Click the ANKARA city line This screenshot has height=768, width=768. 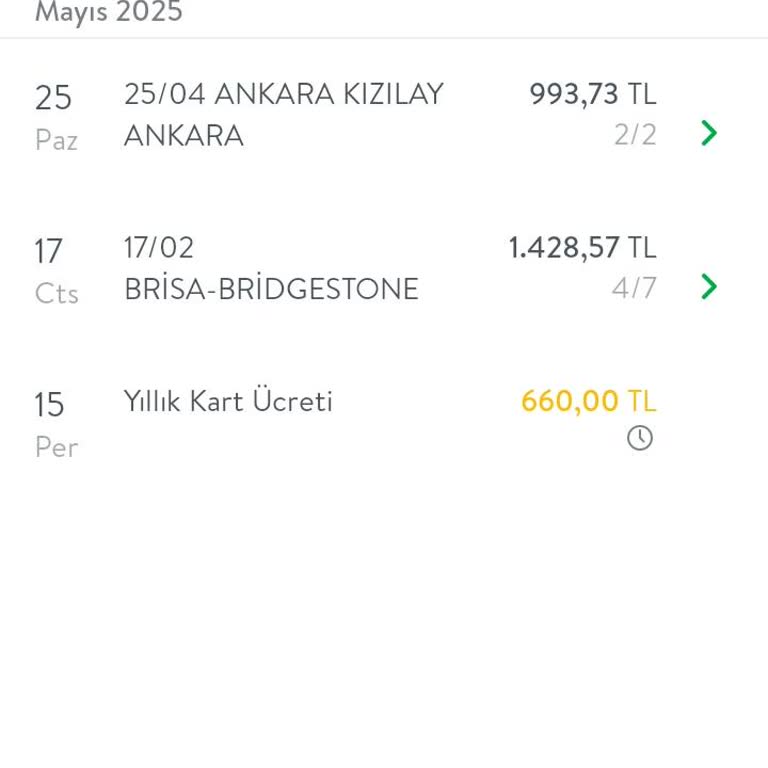tap(184, 136)
